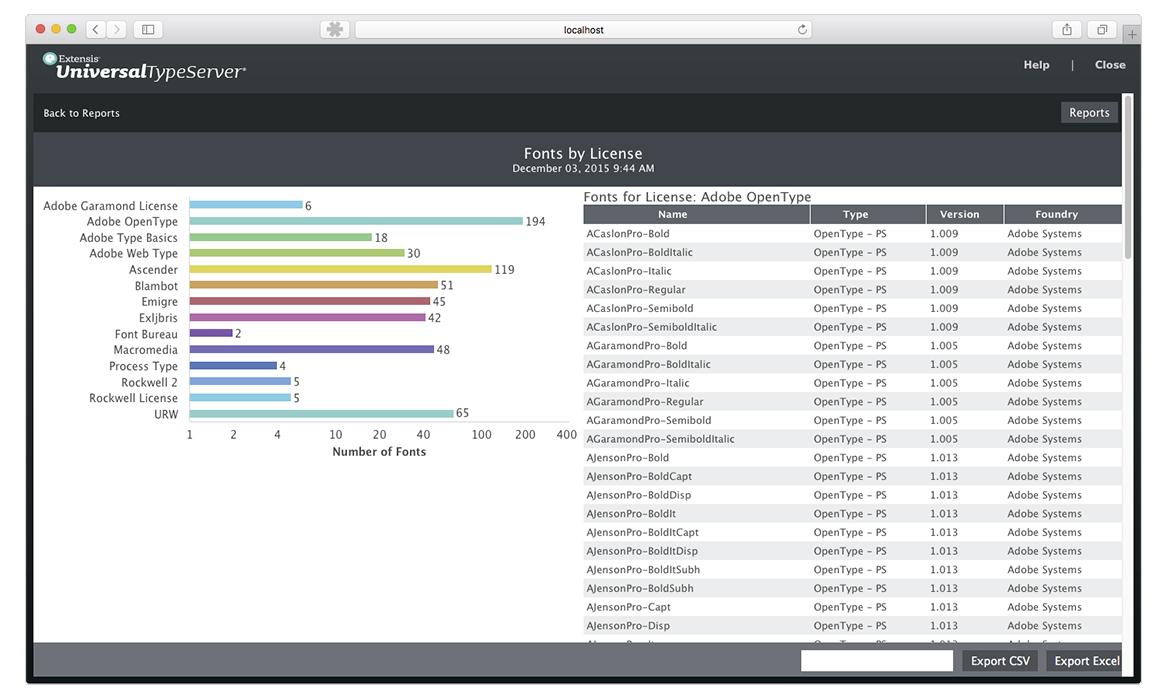The width and height of the screenshot is (1167, 700).
Task: Go Back to Reports
Action: 81,113
